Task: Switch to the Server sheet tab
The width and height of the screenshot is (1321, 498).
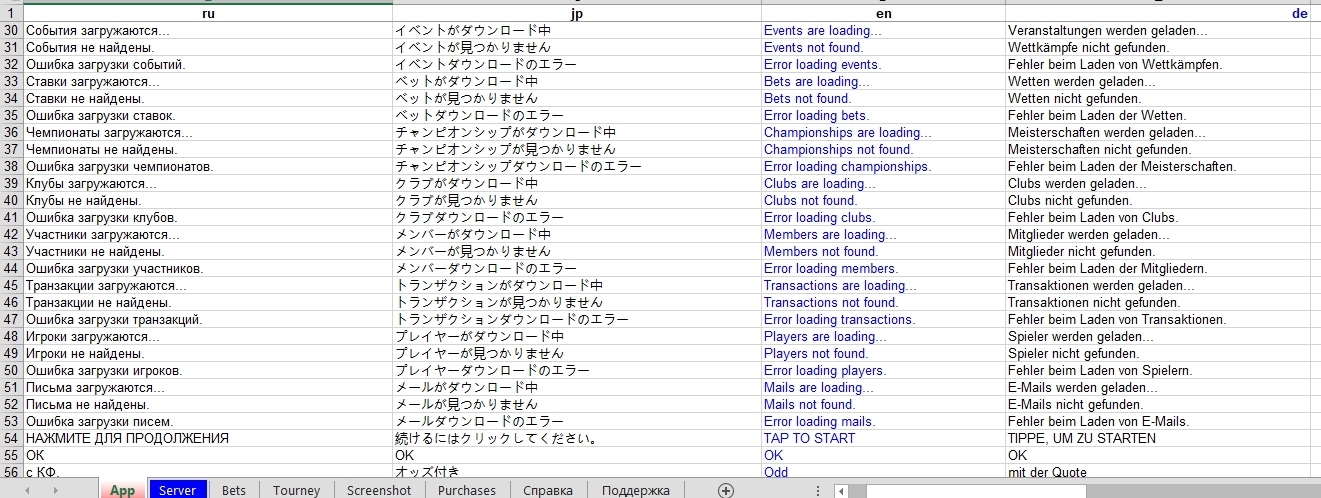Action: (x=178, y=490)
